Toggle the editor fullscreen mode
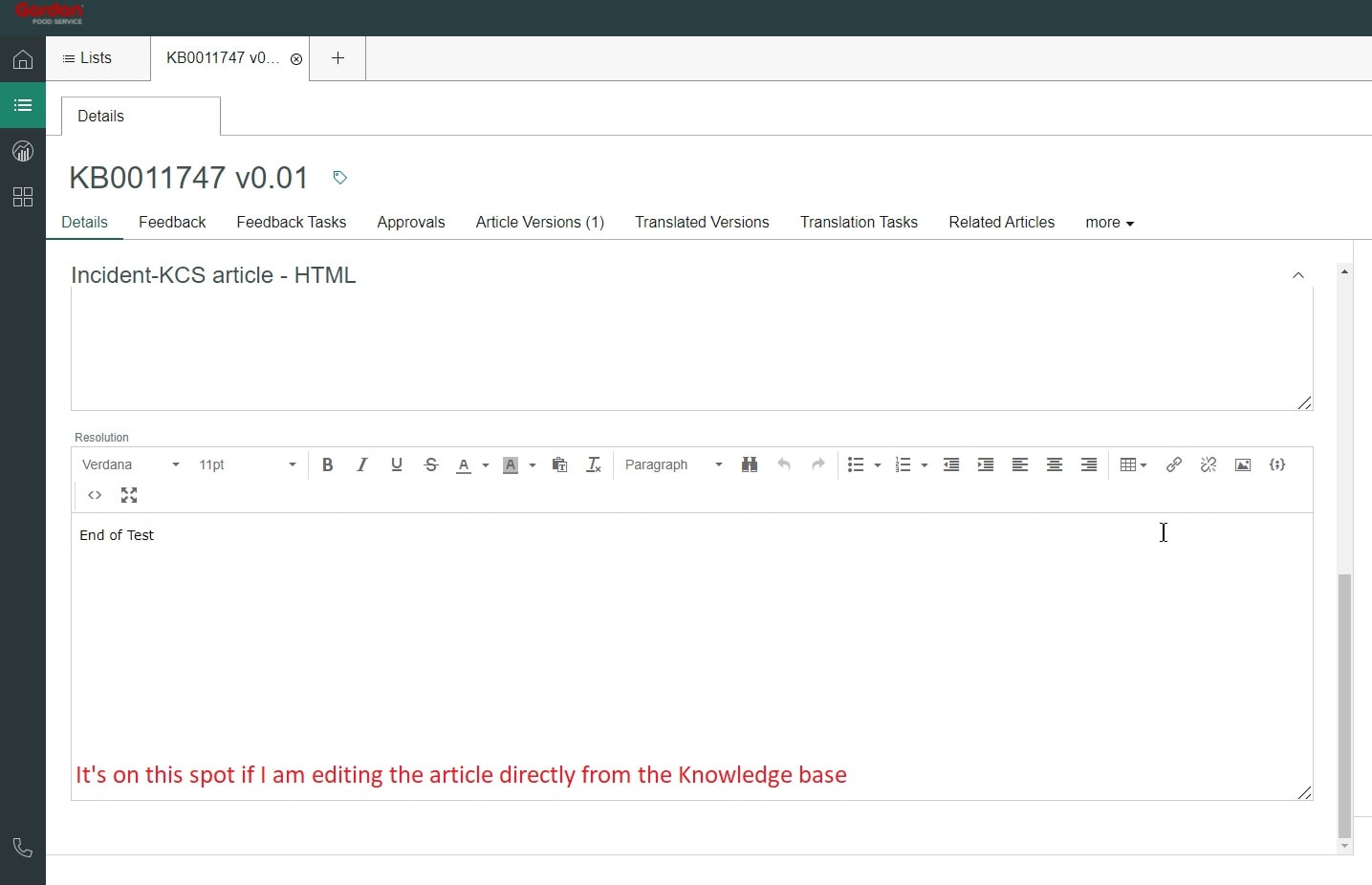Viewport: 1372px width, 885px height. 129,495
